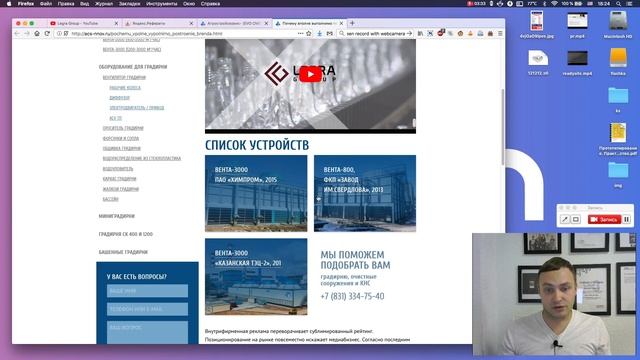Open the Журнал menu
The width and height of the screenshot is (640, 360).
(104, 4)
